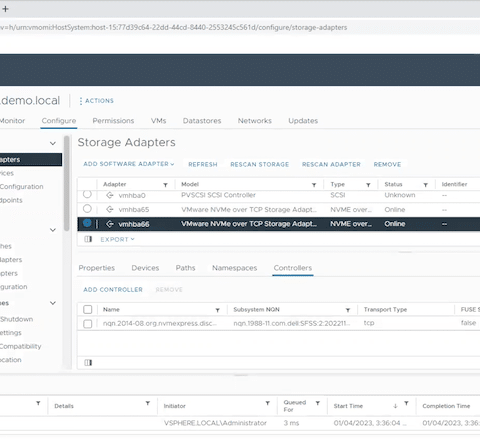The width and height of the screenshot is (480, 445).
Task: Switch to the adapter Properties tab
Action: [x=97, y=268]
